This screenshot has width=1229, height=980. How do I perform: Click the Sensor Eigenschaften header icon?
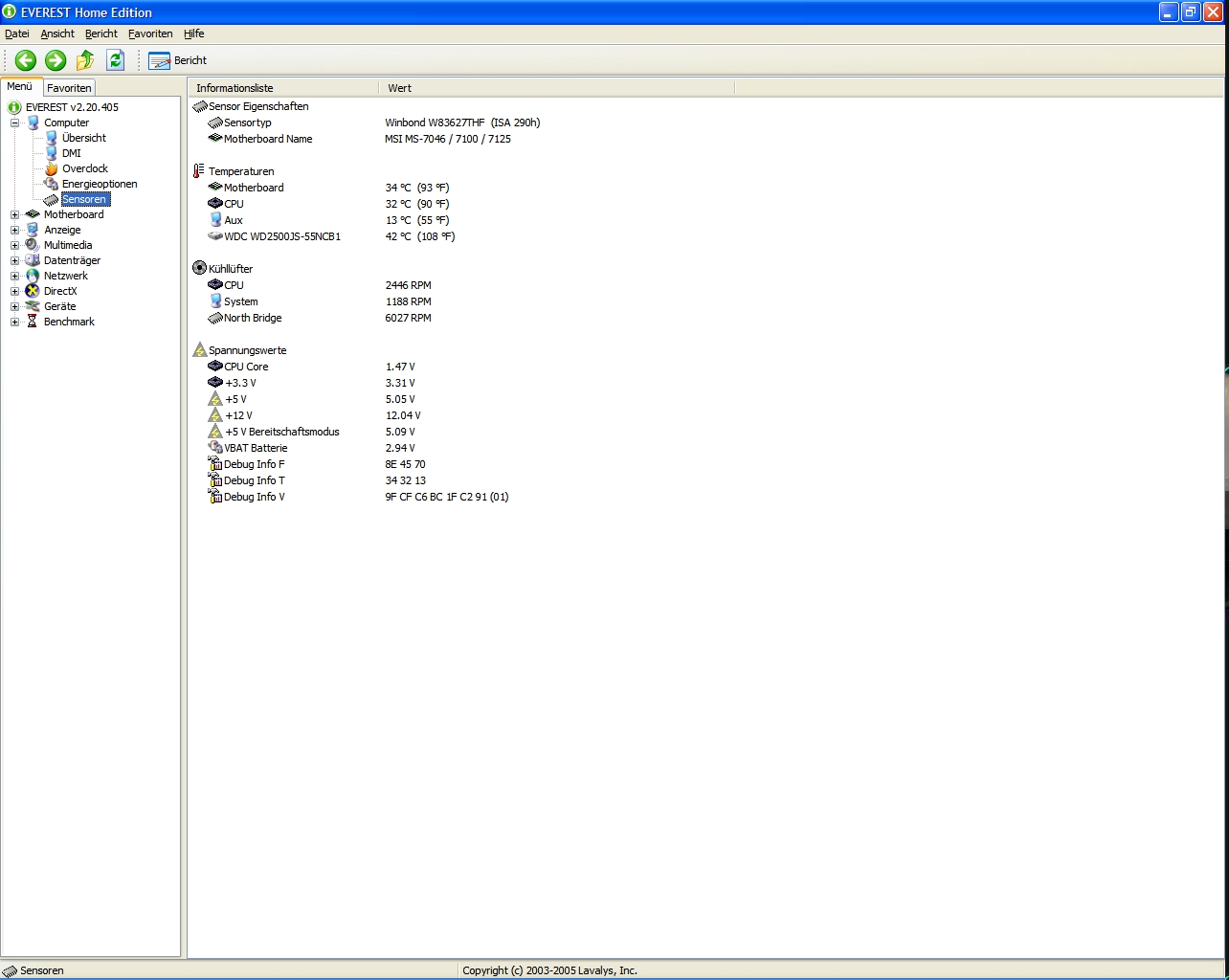199,106
